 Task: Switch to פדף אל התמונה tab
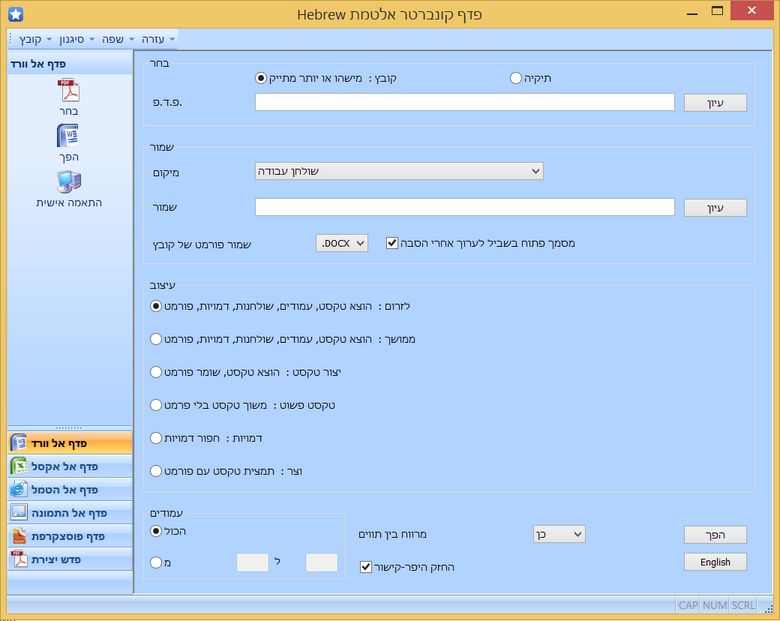[x=70, y=513]
